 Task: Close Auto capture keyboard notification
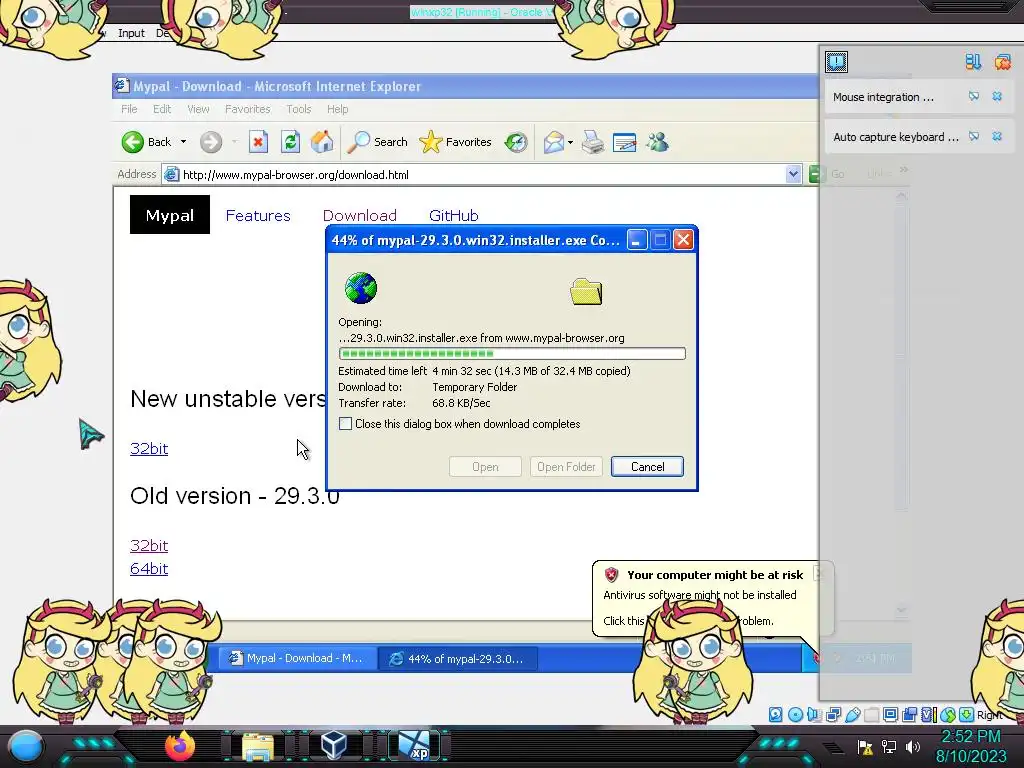[997, 136]
